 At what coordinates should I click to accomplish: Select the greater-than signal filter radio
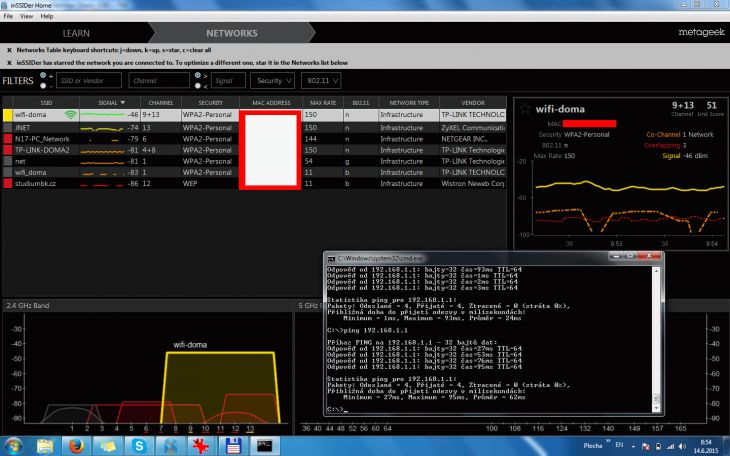[x=198, y=75]
